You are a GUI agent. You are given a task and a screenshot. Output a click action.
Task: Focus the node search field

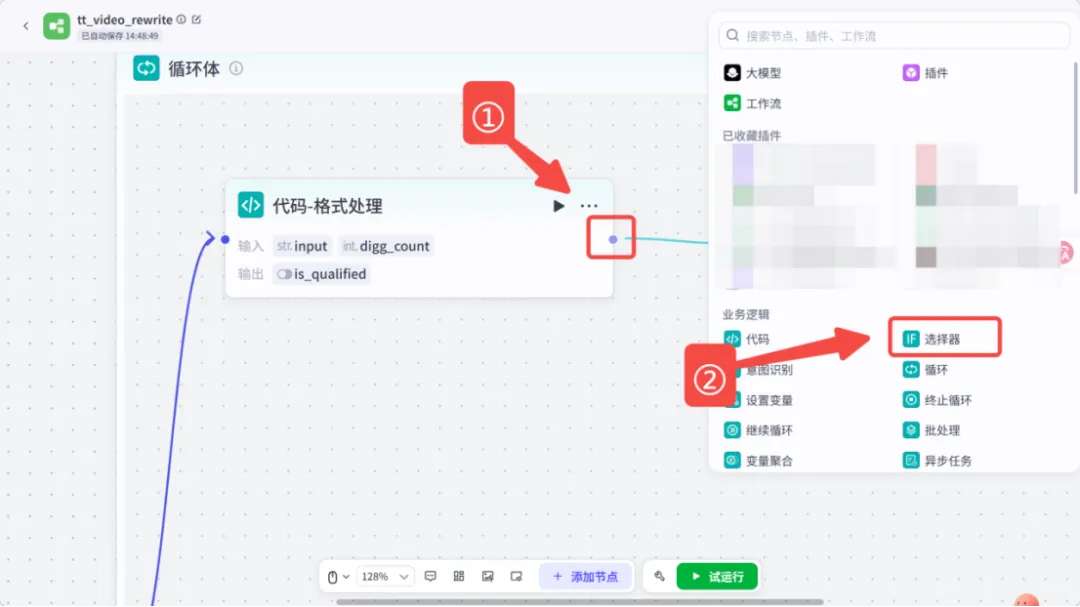pyautogui.click(x=894, y=36)
